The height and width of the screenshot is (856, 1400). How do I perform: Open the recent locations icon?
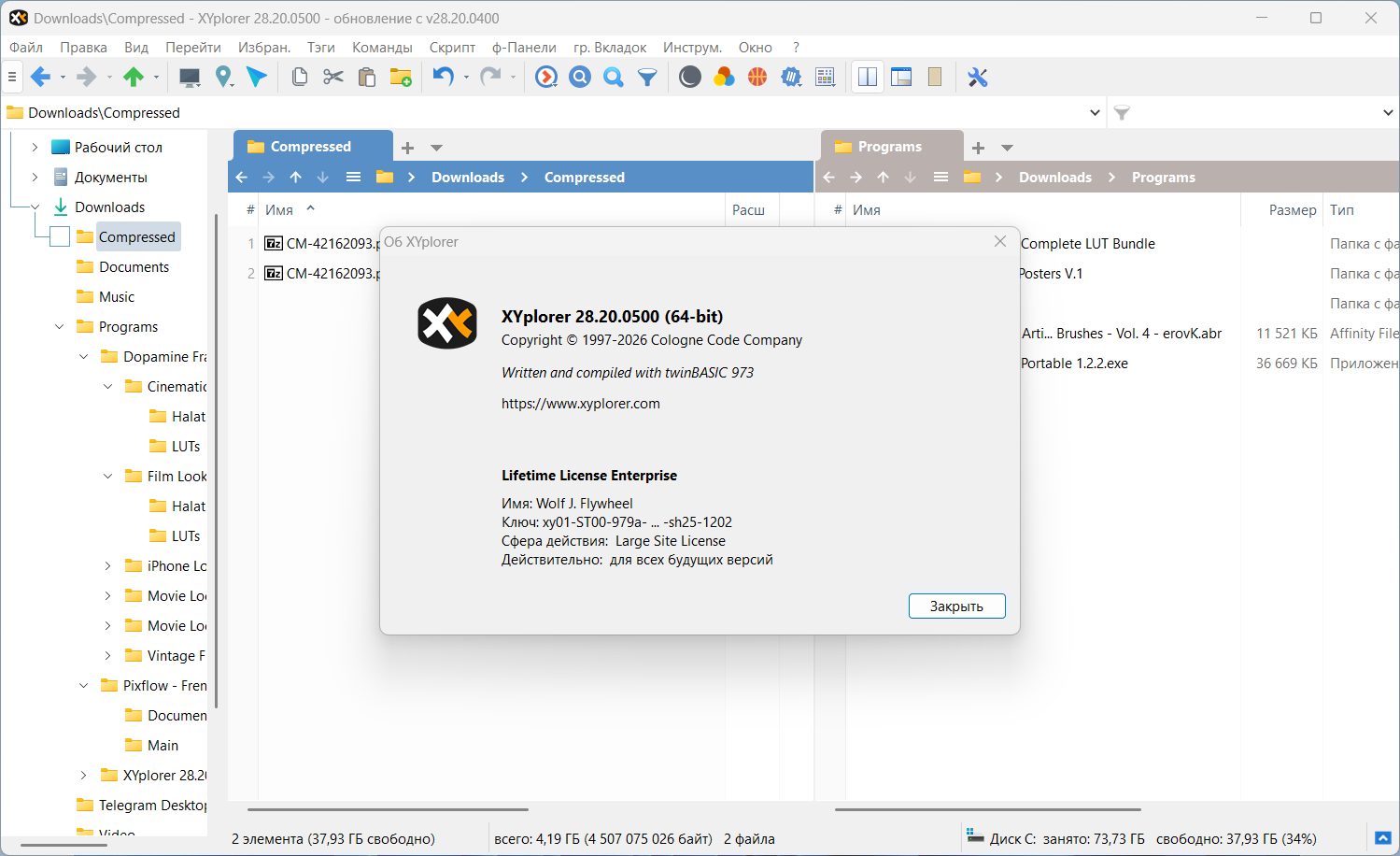click(x=546, y=78)
